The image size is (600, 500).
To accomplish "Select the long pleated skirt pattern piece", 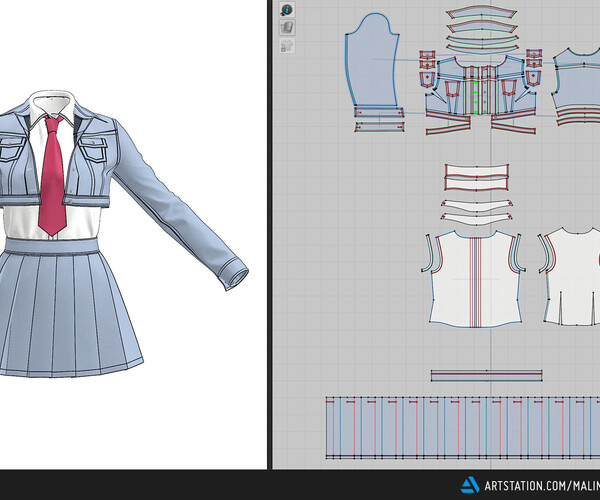I will pos(463,428).
